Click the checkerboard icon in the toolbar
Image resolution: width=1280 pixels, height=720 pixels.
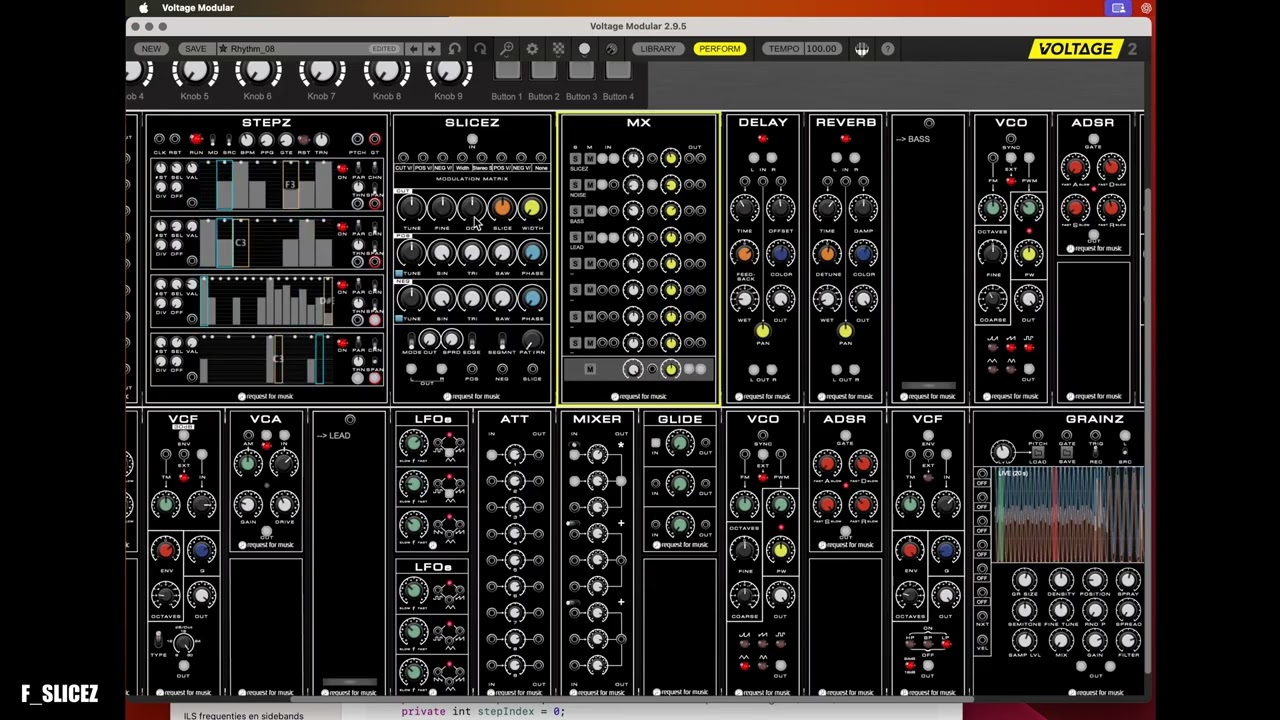(x=558, y=48)
